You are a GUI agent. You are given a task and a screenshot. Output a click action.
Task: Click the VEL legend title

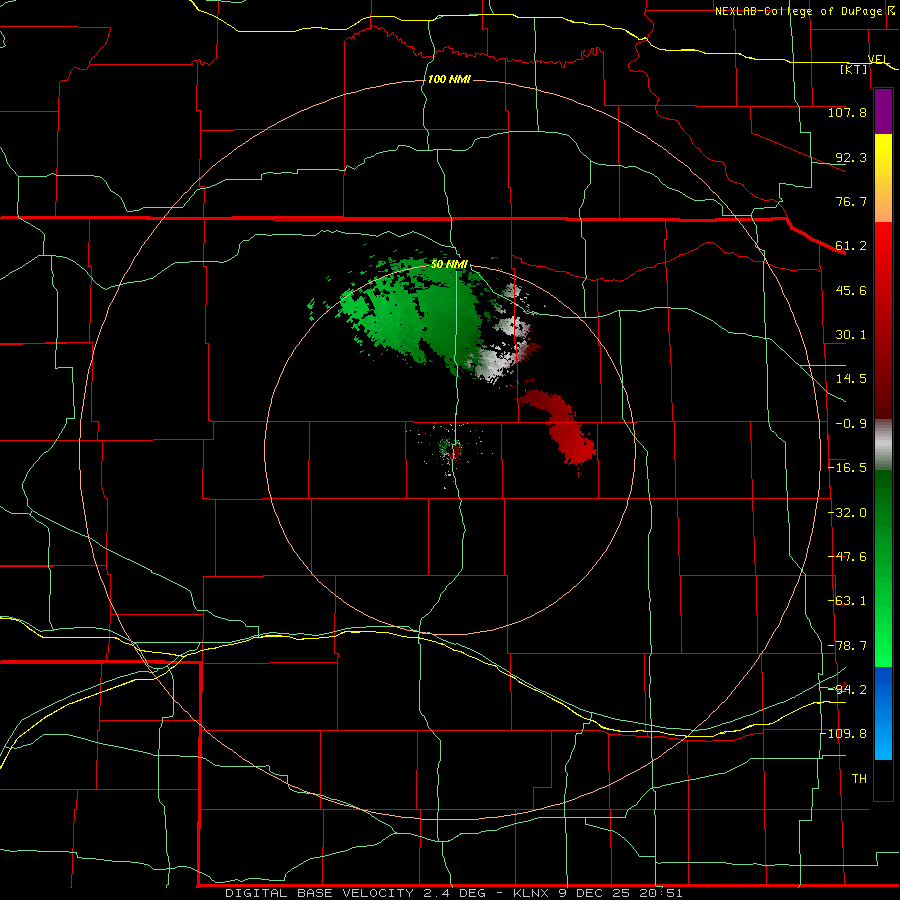tap(878, 59)
